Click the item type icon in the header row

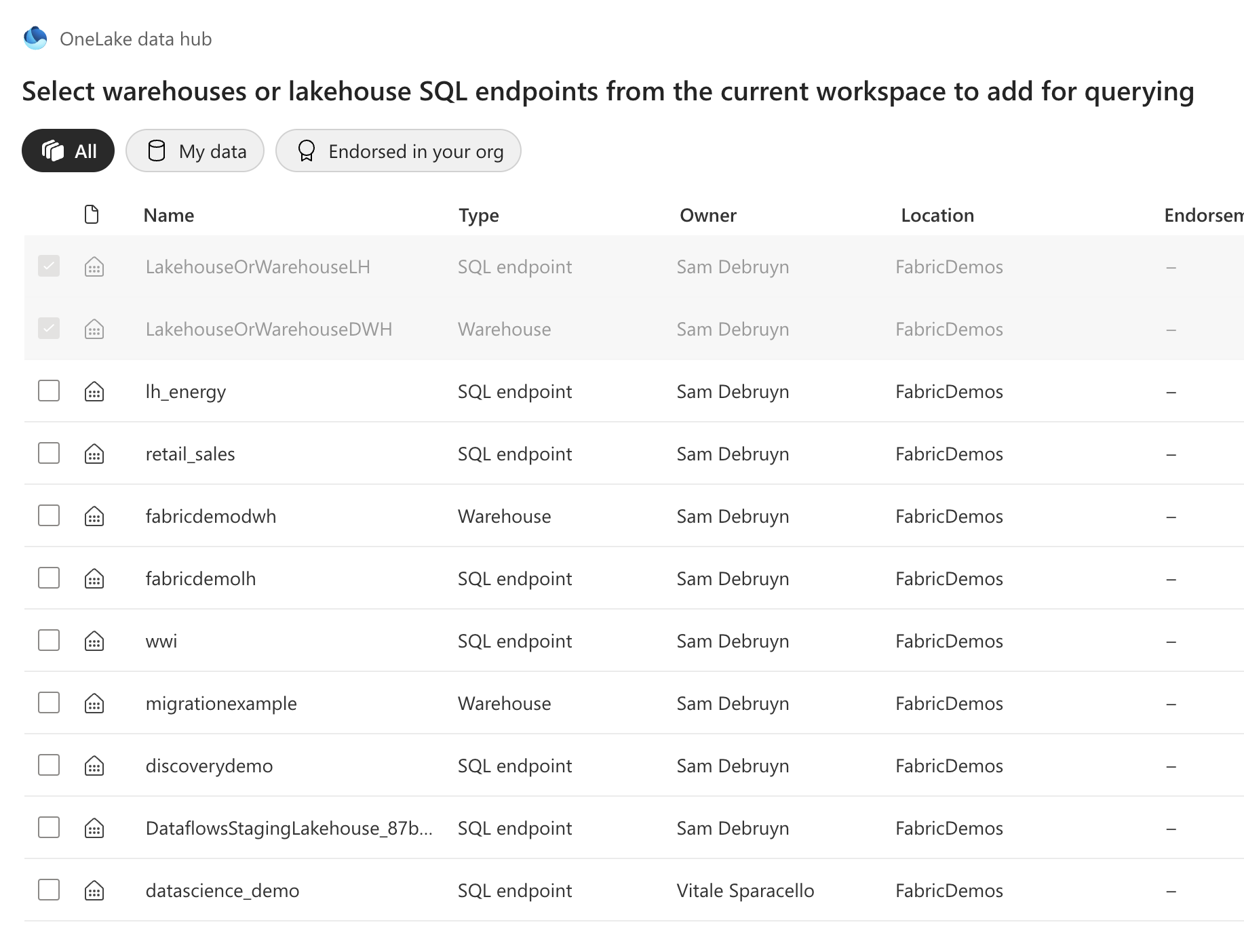pos(92,214)
